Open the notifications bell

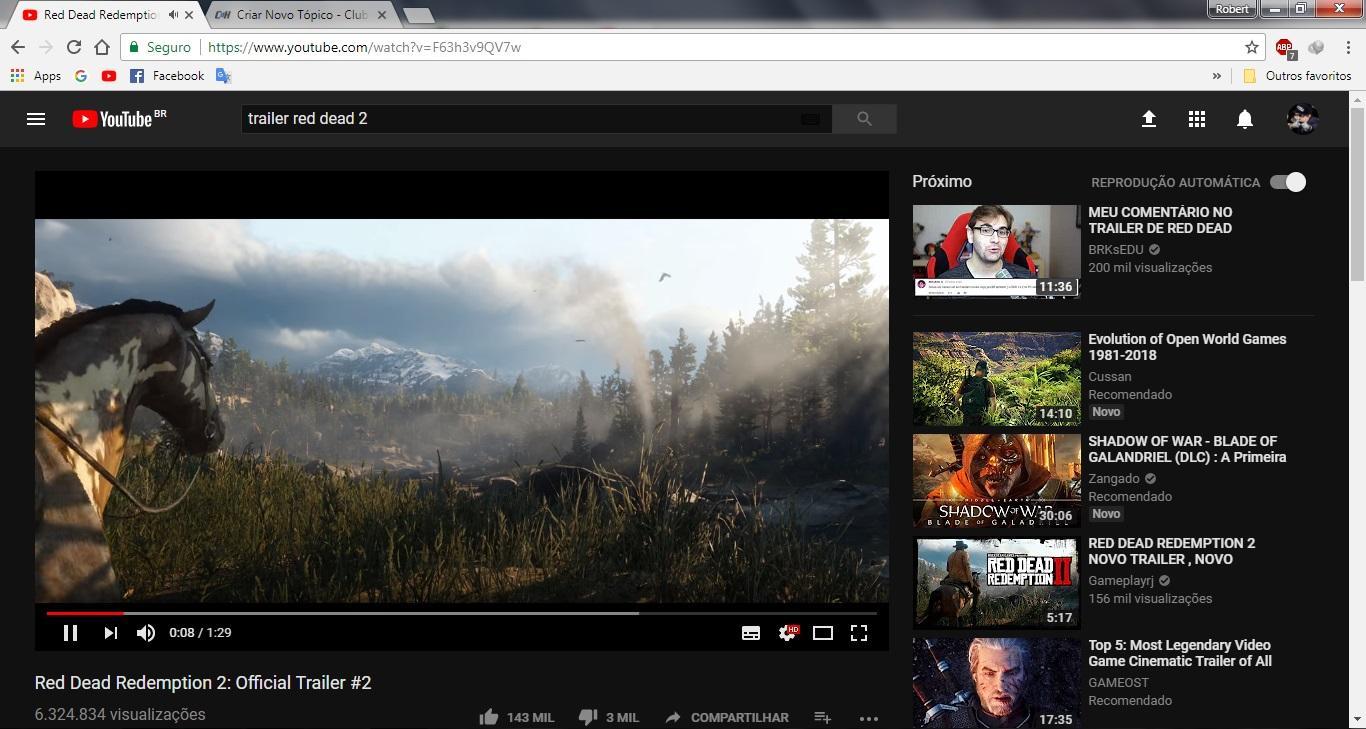1245,119
